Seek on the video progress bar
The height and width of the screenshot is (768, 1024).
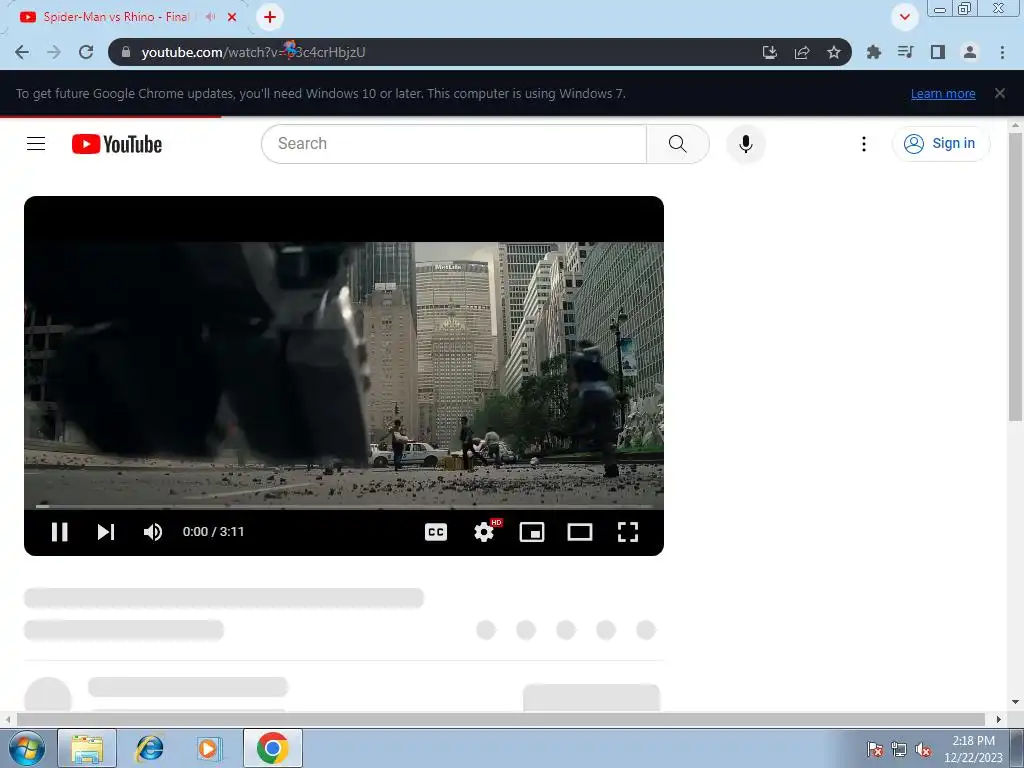coord(344,506)
